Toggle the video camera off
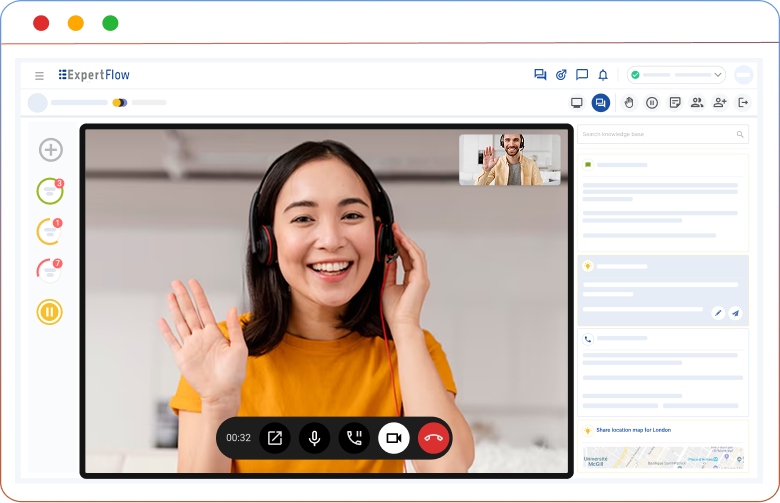Screen dimensions: 780x503 [393, 438]
